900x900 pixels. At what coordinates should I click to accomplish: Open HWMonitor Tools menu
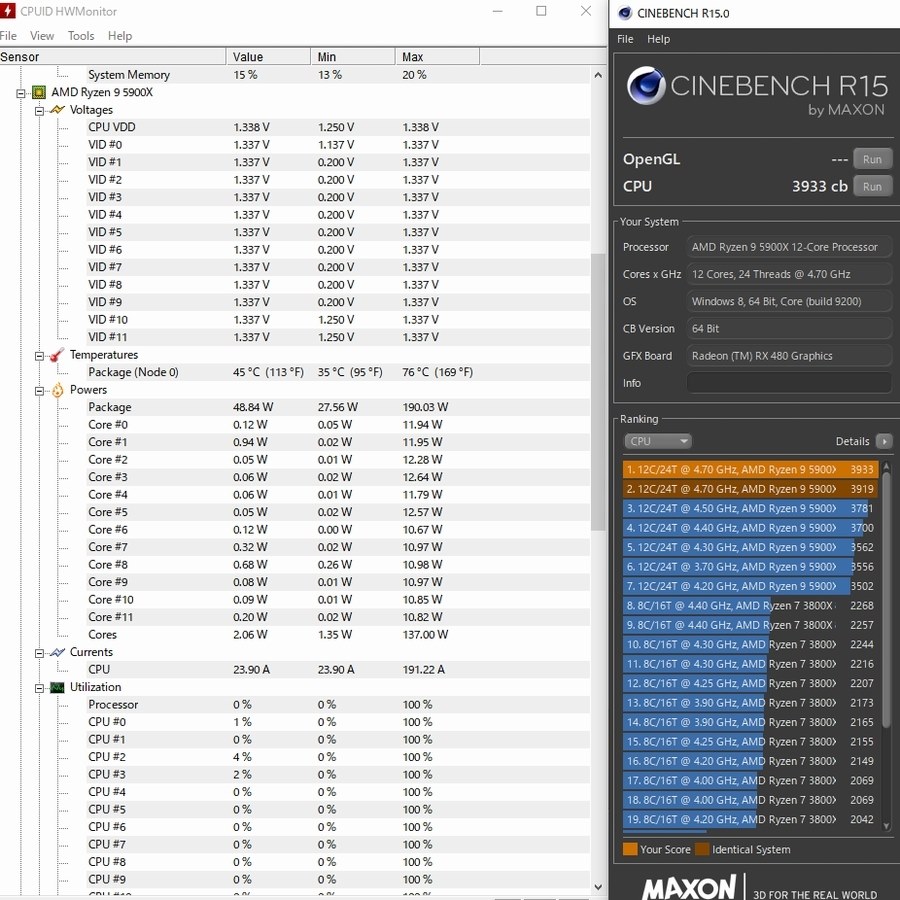click(81, 36)
